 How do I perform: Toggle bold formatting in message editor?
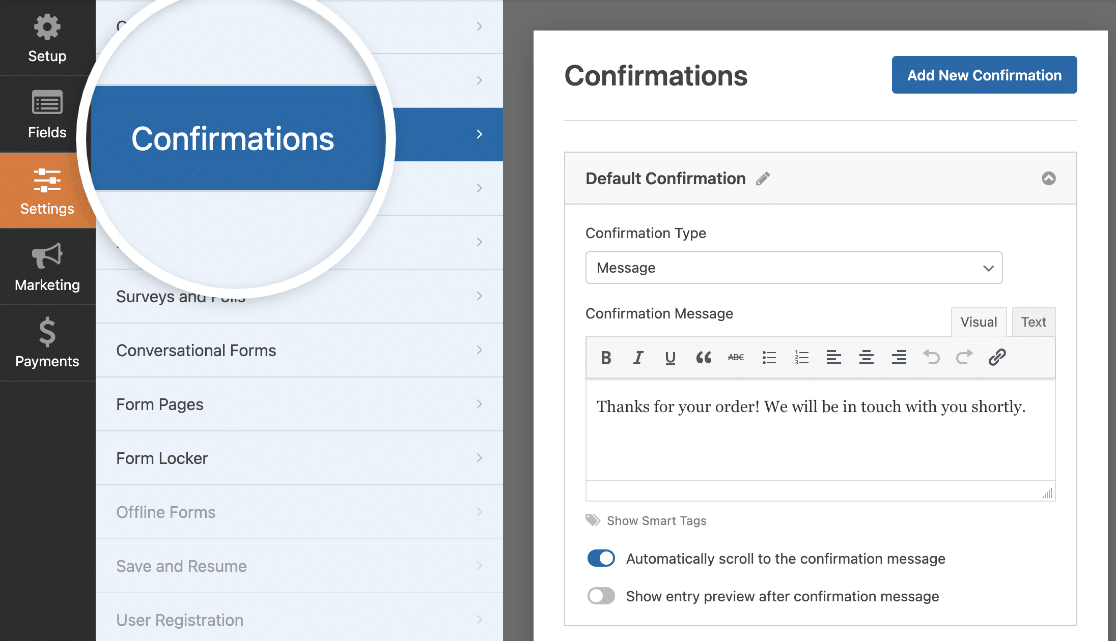pyautogui.click(x=606, y=357)
